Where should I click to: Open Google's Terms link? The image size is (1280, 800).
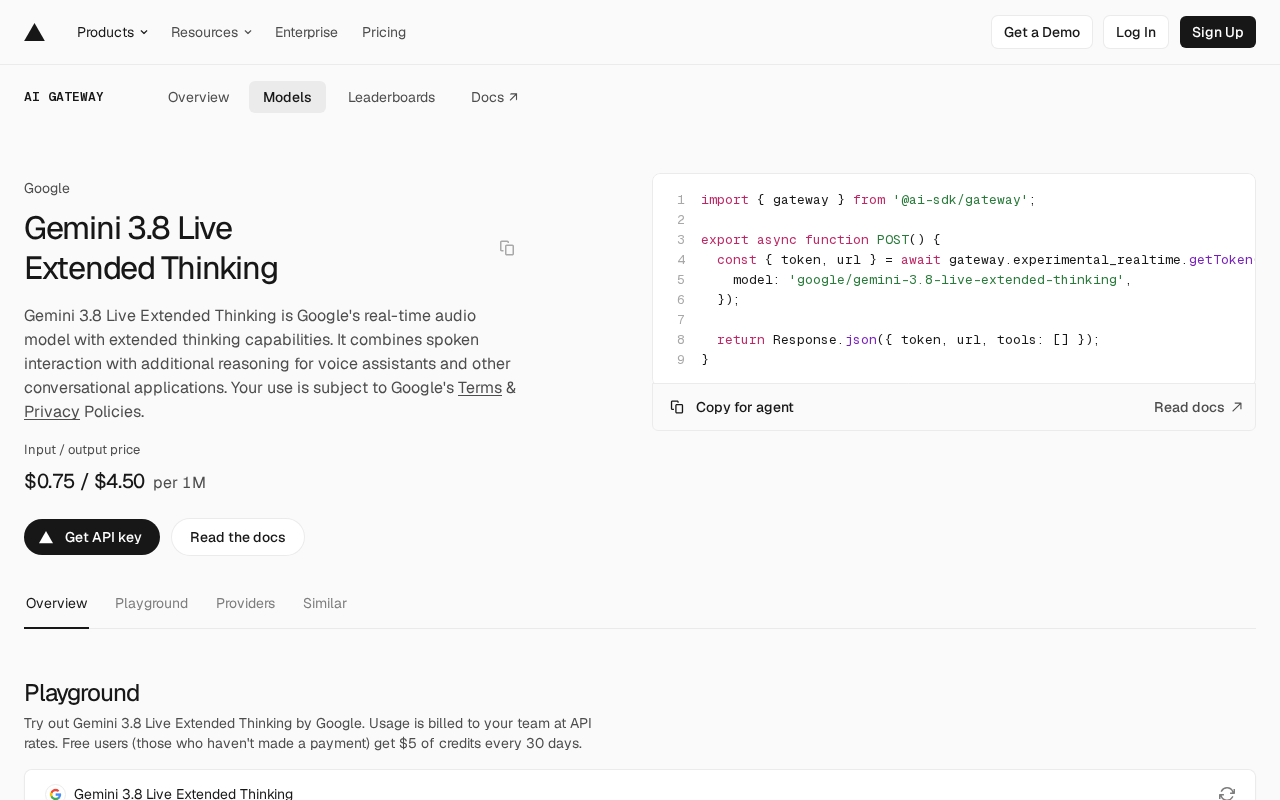pos(480,387)
